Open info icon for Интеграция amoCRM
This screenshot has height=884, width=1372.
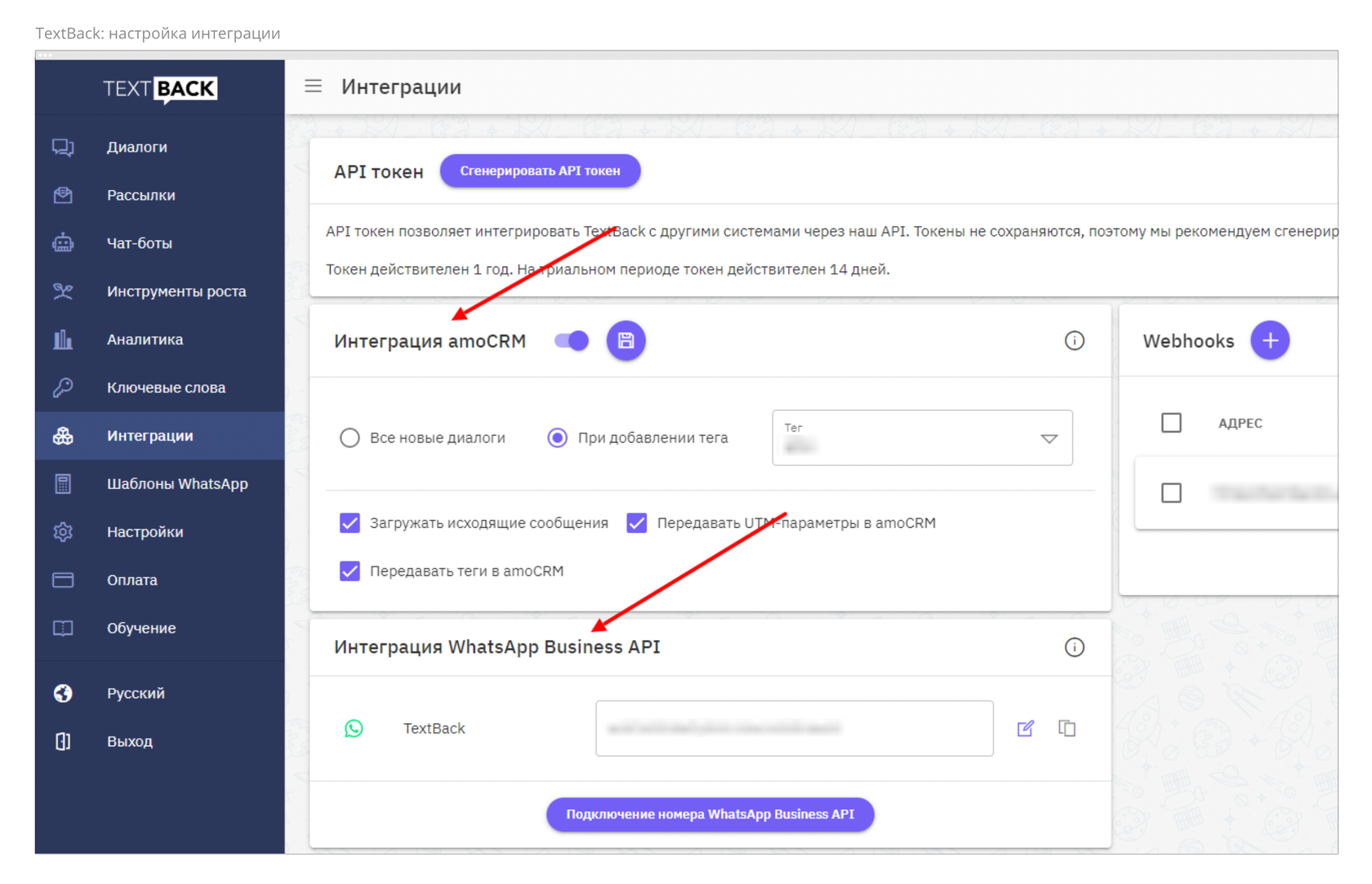pos(1074,340)
